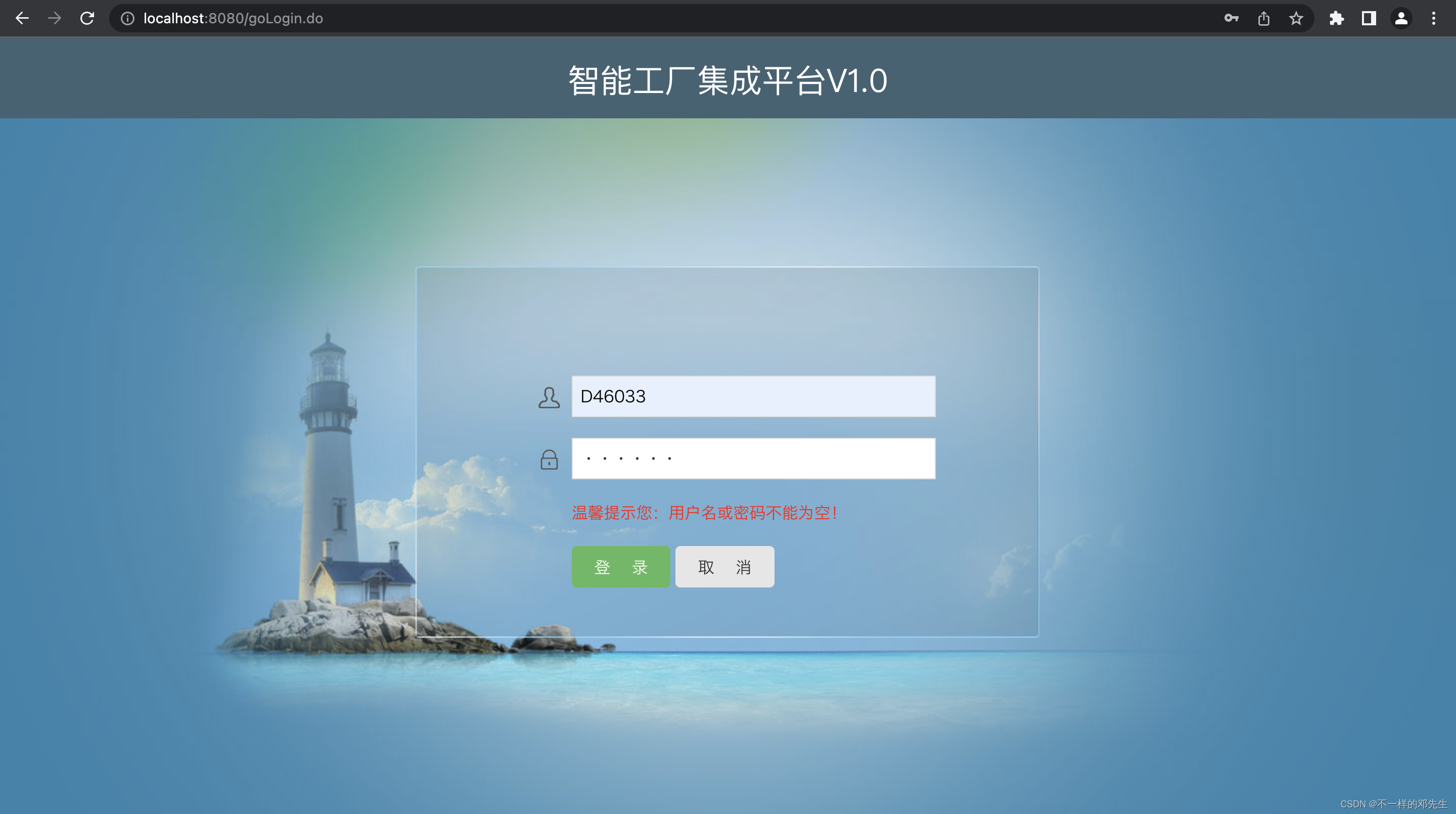Click the 取消 cancel button
The image size is (1456, 814).
coord(724,566)
